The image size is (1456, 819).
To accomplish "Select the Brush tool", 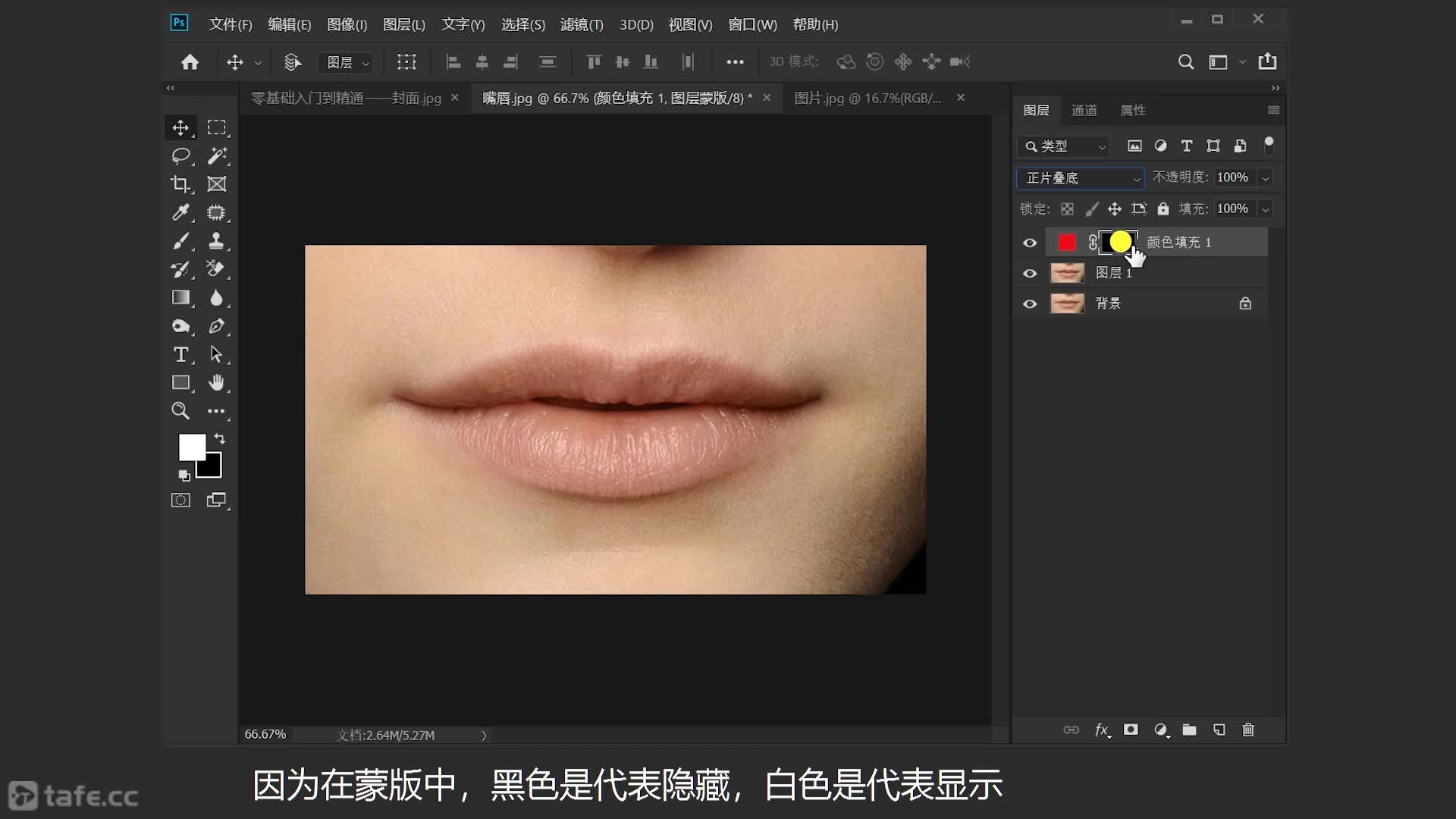I will pos(180,241).
